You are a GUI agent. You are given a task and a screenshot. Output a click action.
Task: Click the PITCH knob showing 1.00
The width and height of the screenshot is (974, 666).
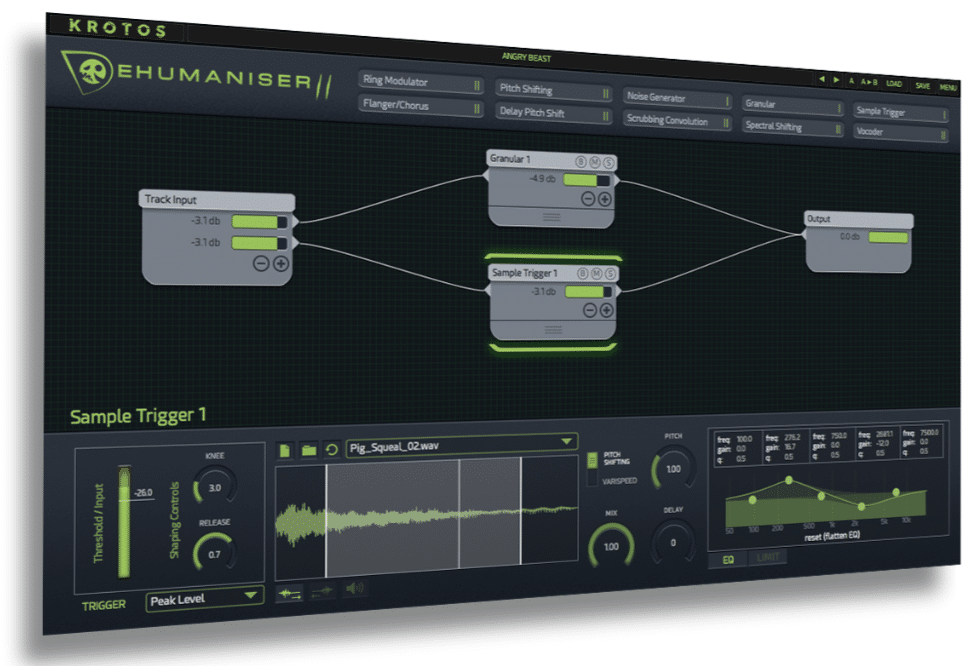[x=673, y=470]
